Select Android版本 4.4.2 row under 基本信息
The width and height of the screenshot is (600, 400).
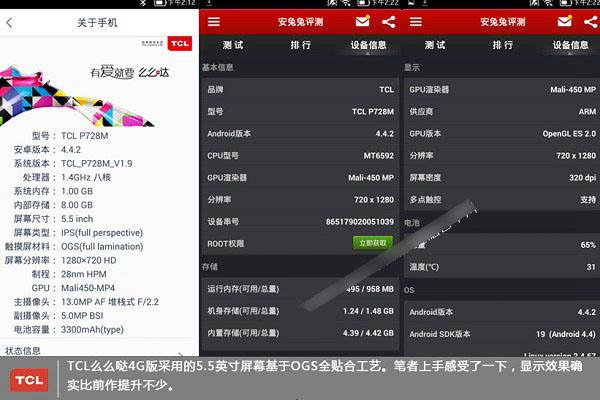(x=300, y=134)
